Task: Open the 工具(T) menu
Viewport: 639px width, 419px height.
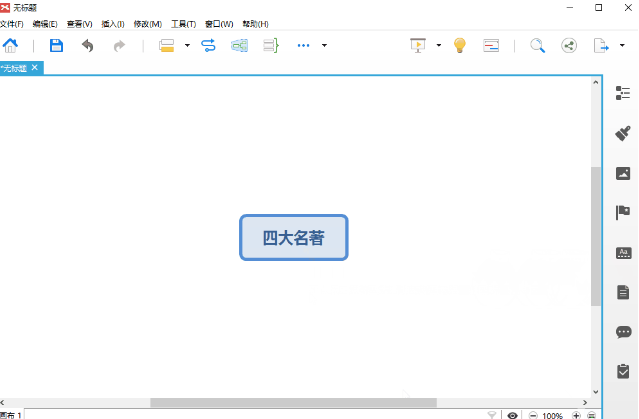Action: click(183, 23)
